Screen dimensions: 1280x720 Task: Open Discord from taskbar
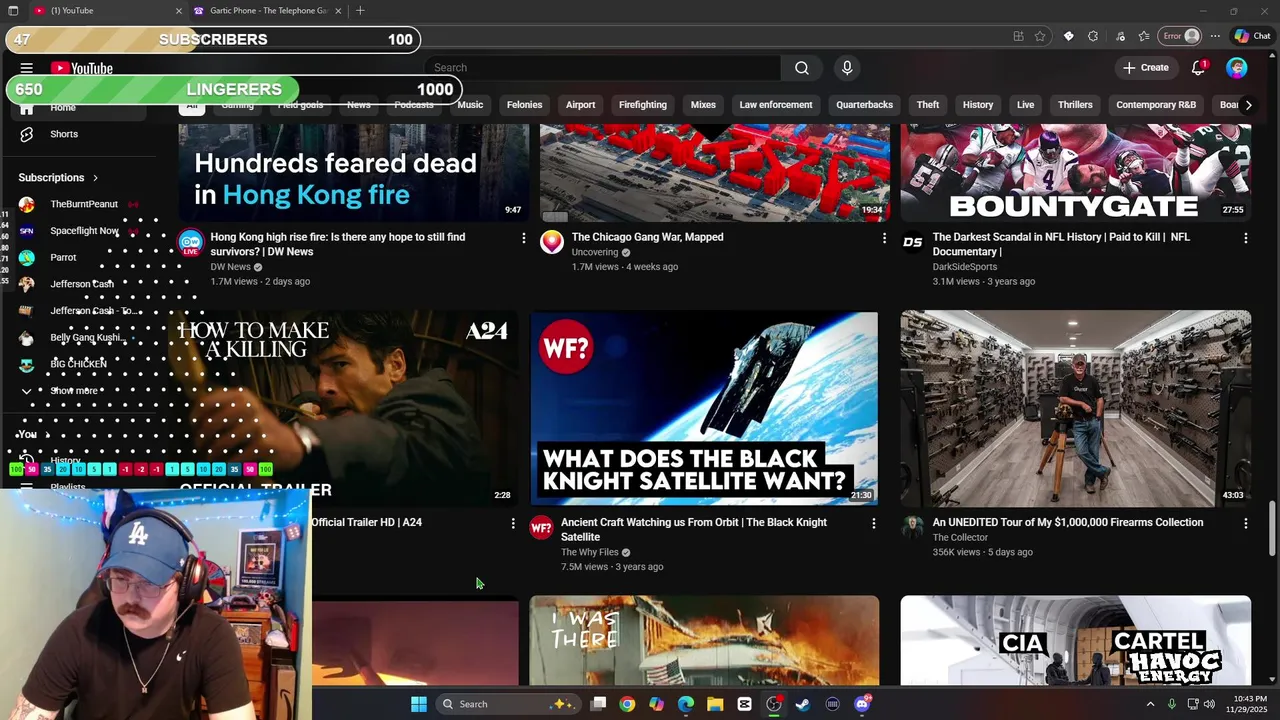pos(862,704)
